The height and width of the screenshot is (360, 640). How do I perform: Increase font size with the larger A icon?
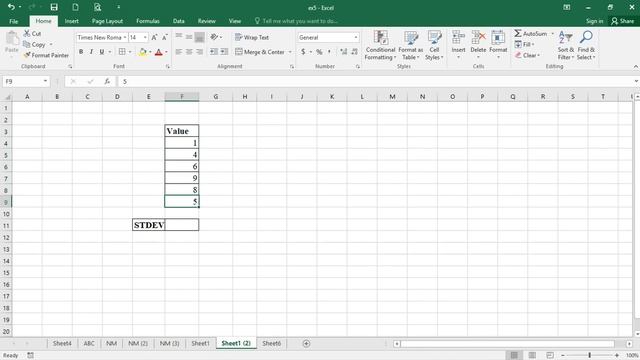pos(154,37)
